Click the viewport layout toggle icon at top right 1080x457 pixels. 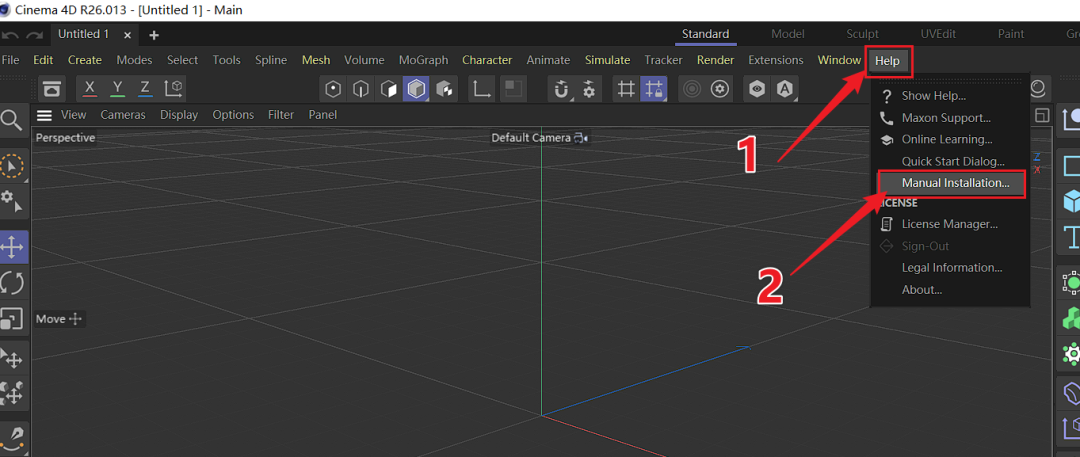pyautogui.click(x=1042, y=116)
